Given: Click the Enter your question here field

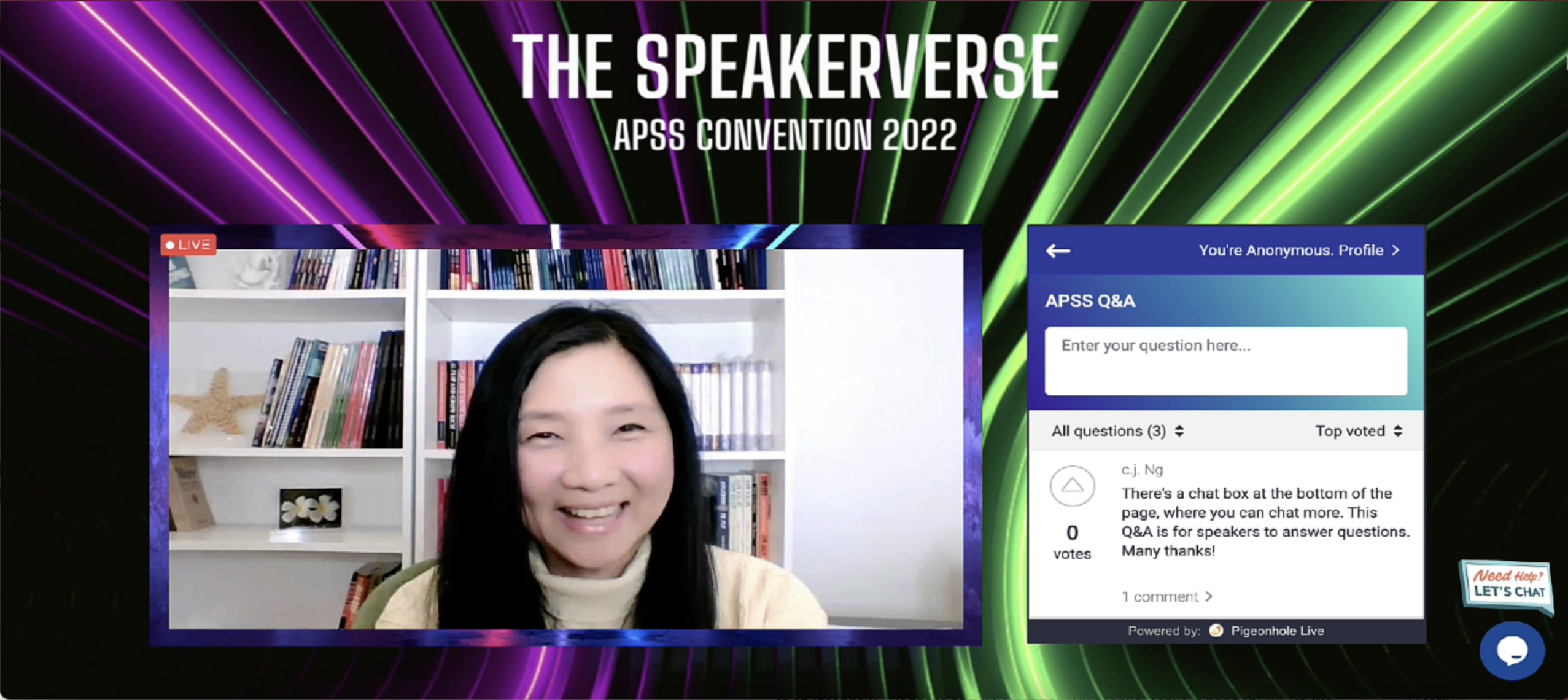Looking at the screenshot, I should click(1225, 361).
